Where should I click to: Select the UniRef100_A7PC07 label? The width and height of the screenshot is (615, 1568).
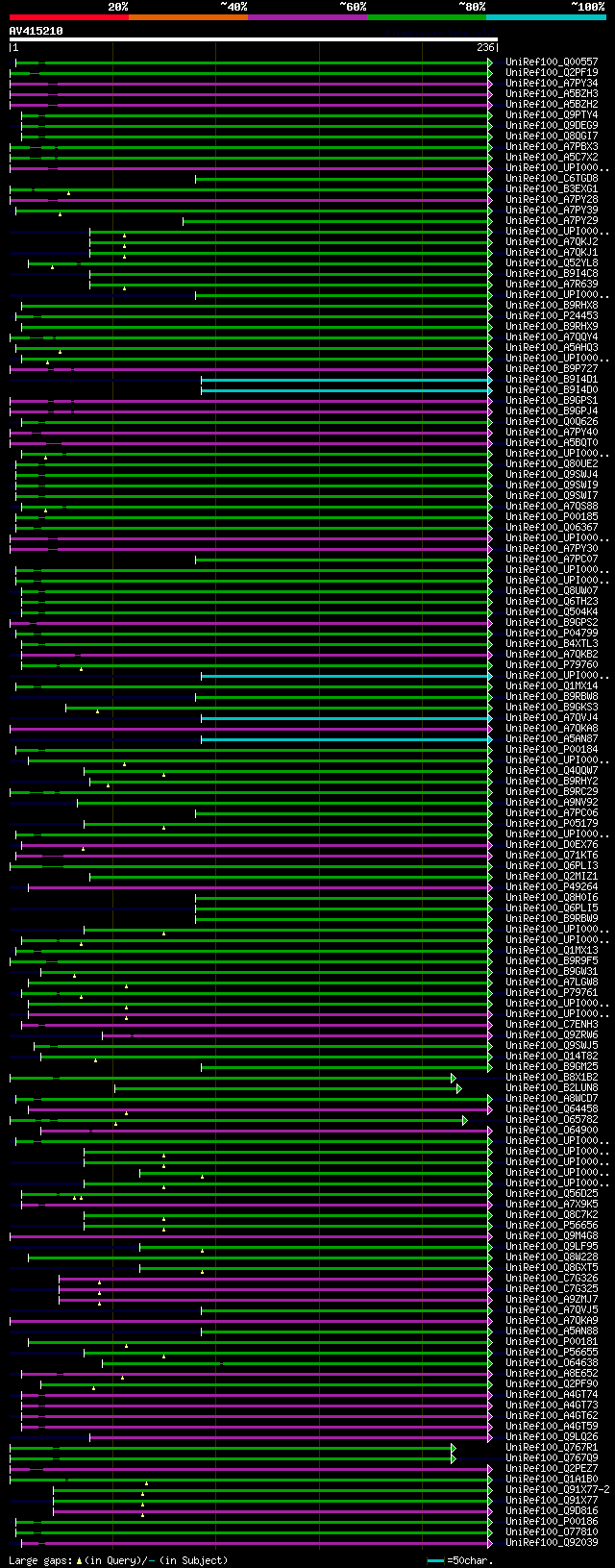[x=552, y=560]
